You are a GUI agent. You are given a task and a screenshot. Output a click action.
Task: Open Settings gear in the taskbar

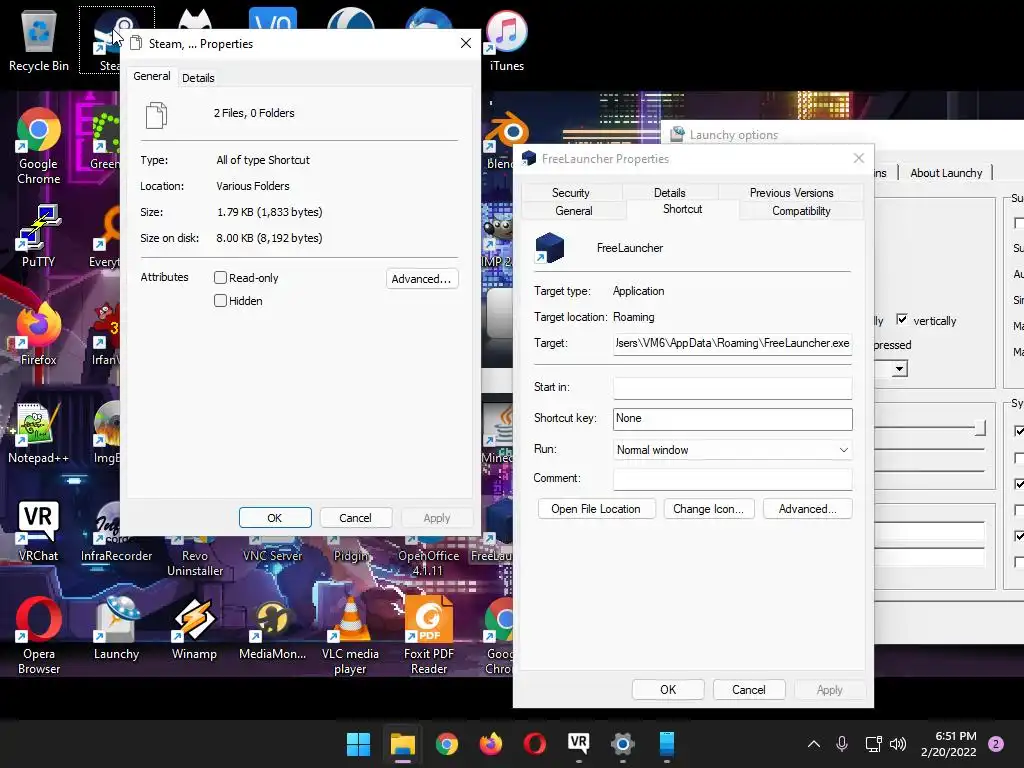pyautogui.click(x=622, y=744)
